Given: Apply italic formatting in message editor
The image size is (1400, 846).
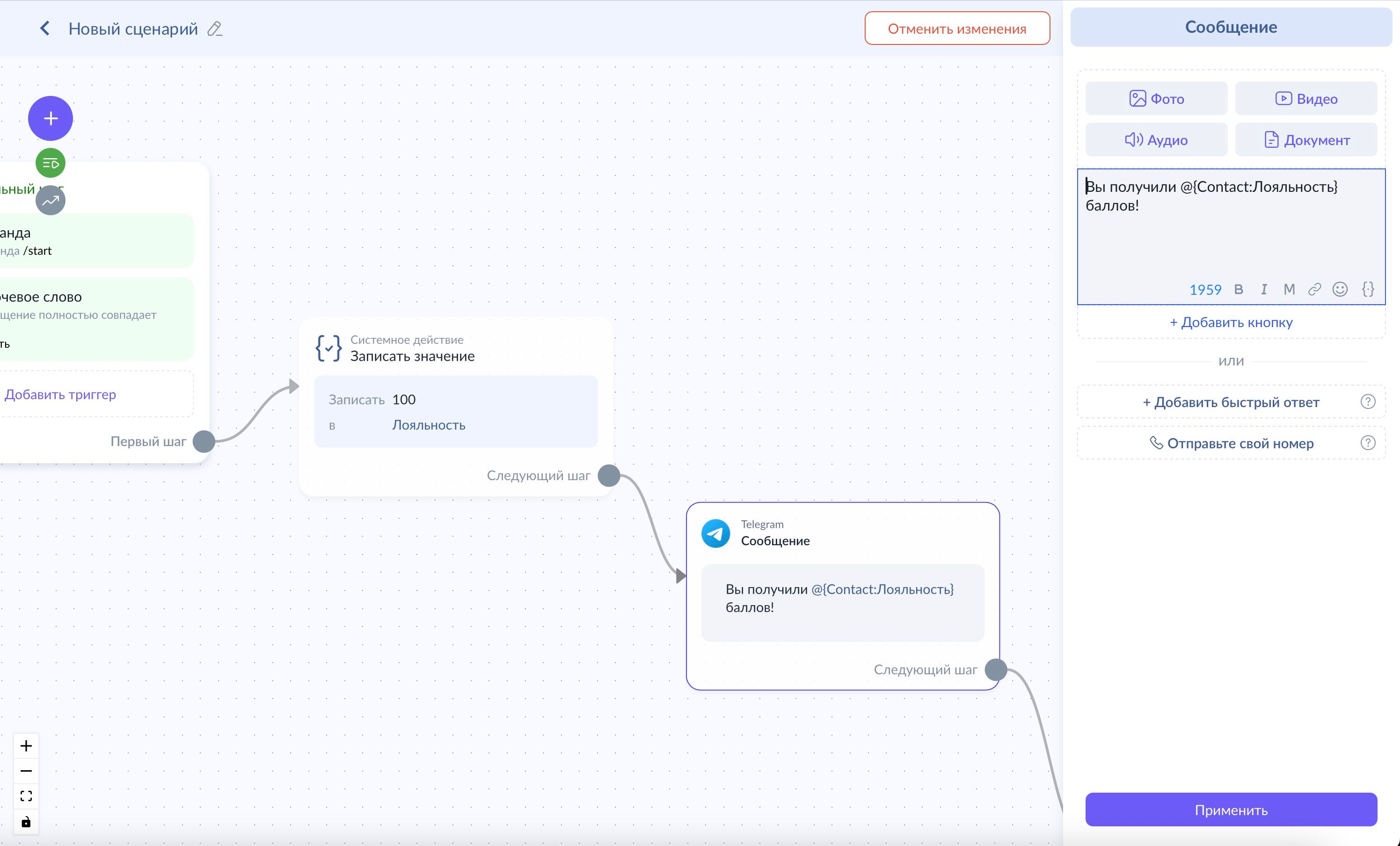Looking at the screenshot, I should [x=1264, y=289].
